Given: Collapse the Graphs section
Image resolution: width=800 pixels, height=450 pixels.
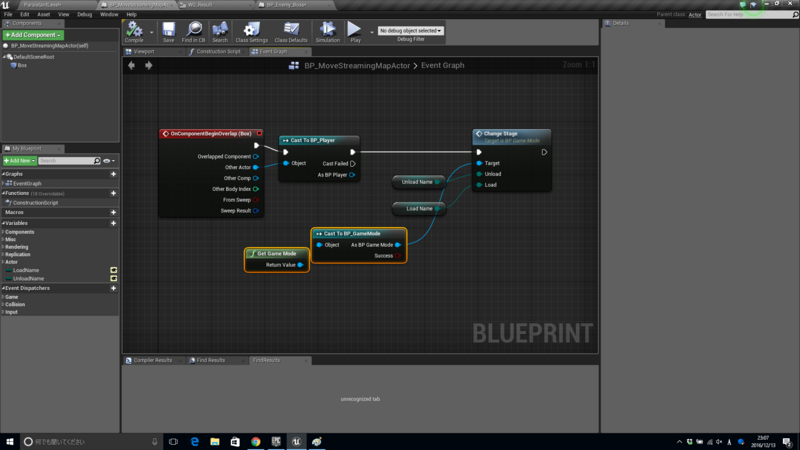Looking at the screenshot, I should pos(4,174).
